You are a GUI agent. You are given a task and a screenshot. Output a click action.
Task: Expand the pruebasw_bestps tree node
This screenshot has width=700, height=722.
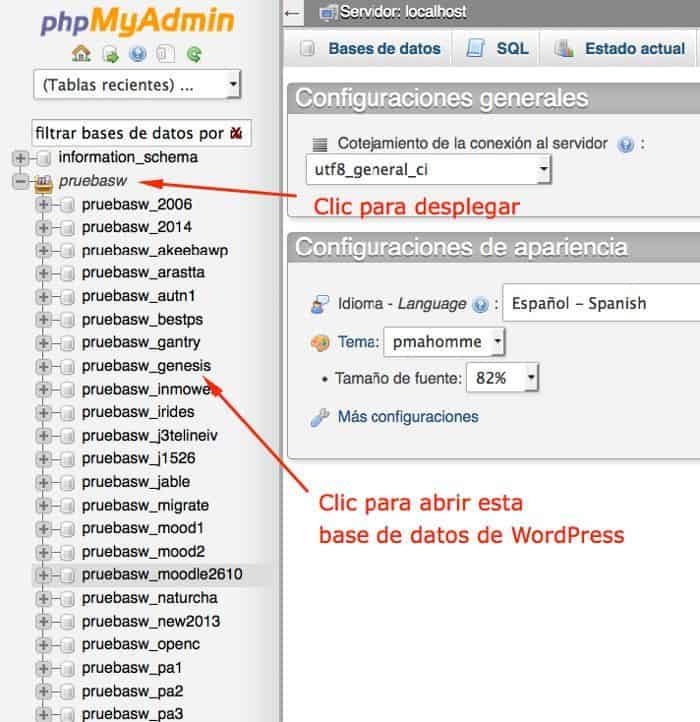coord(43,320)
